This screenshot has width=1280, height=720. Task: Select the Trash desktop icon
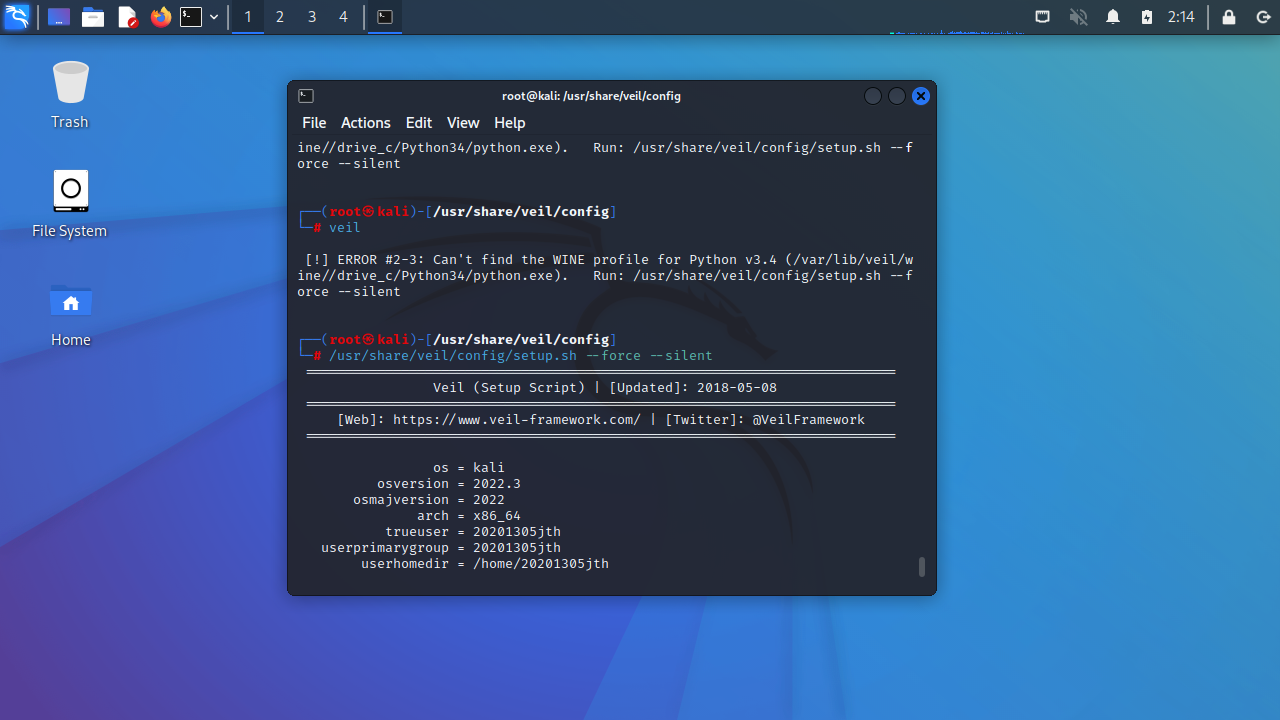tap(70, 95)
